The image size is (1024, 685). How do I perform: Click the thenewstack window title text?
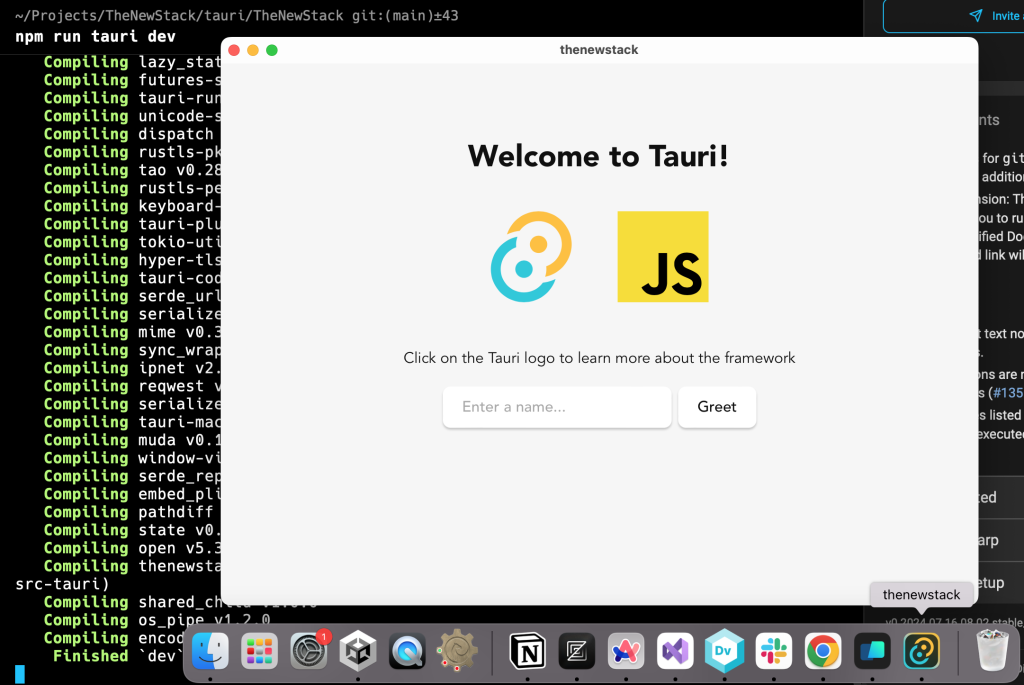point(599,50)
